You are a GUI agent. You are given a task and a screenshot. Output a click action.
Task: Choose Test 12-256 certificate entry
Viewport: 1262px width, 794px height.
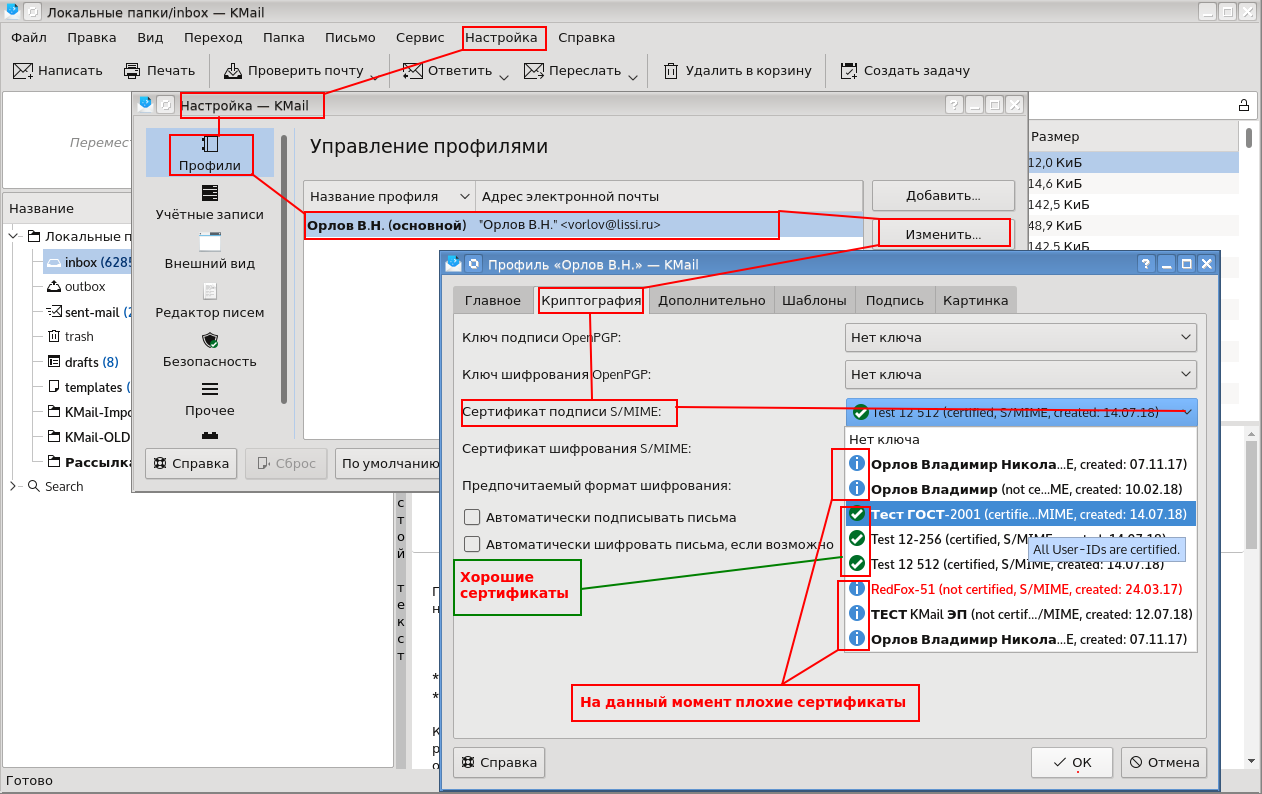pos(1020,539)
